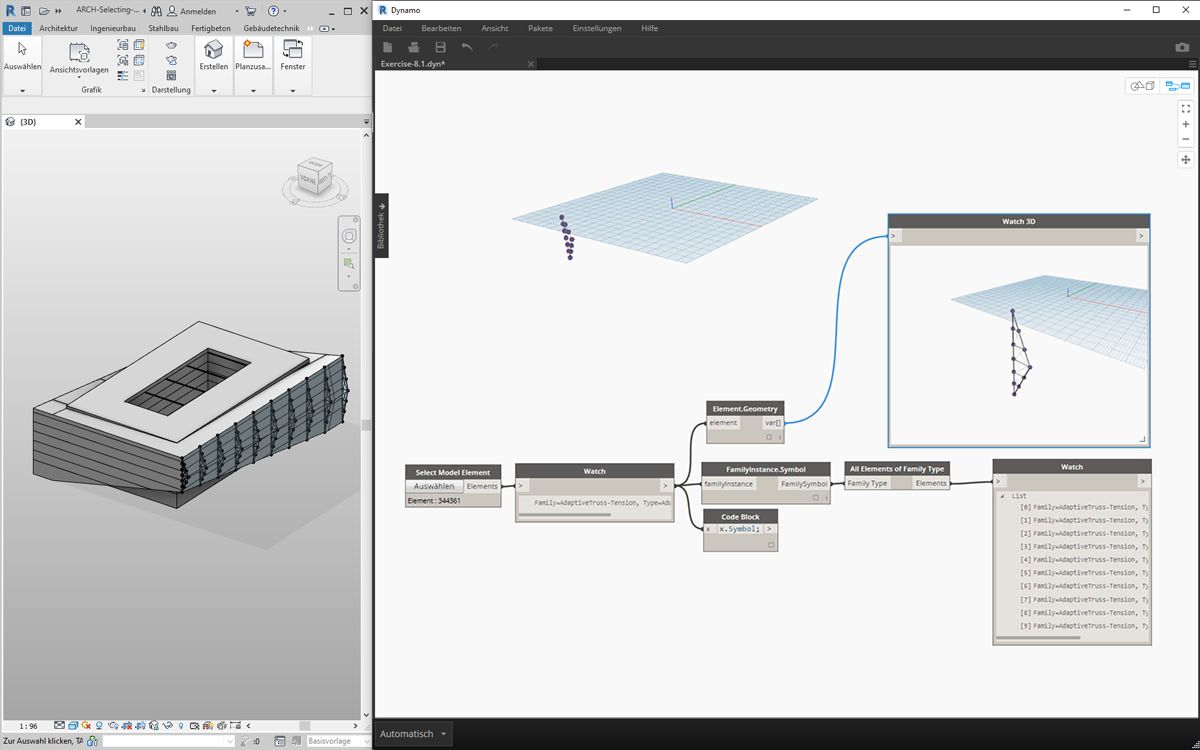Click the Revit ViewCube in 3D view
This screenshot has height=750, width=1200.
pos(317,177)
